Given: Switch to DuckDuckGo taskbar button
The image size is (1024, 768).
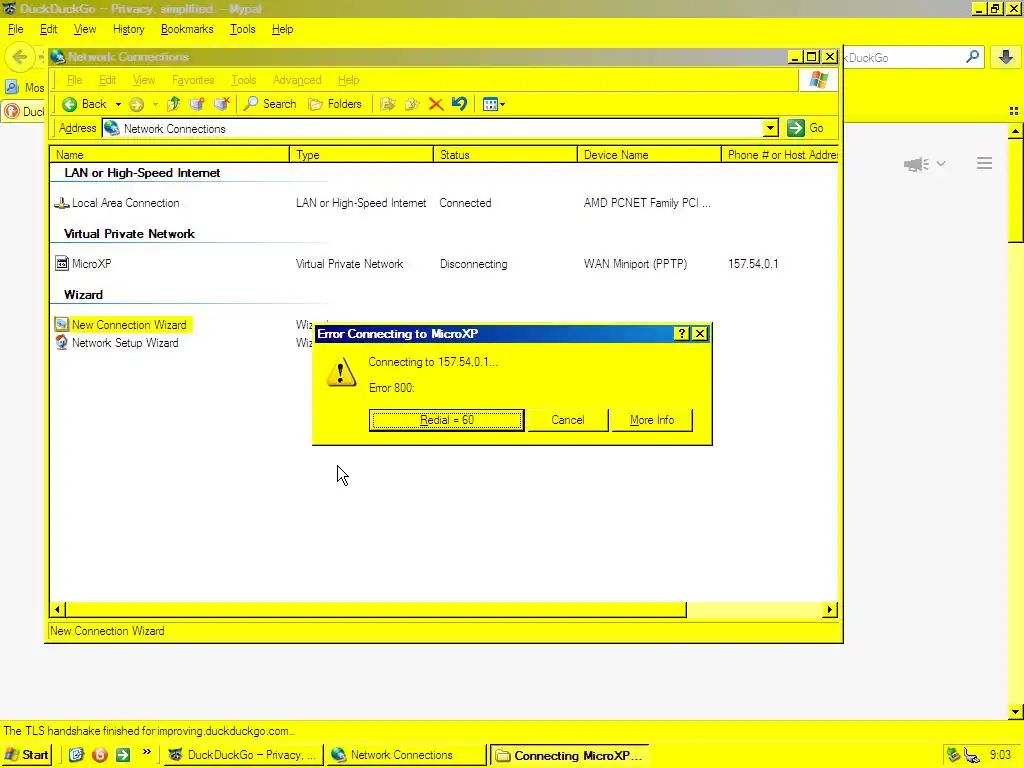Looking at the screenshot, I should (242, 755).
